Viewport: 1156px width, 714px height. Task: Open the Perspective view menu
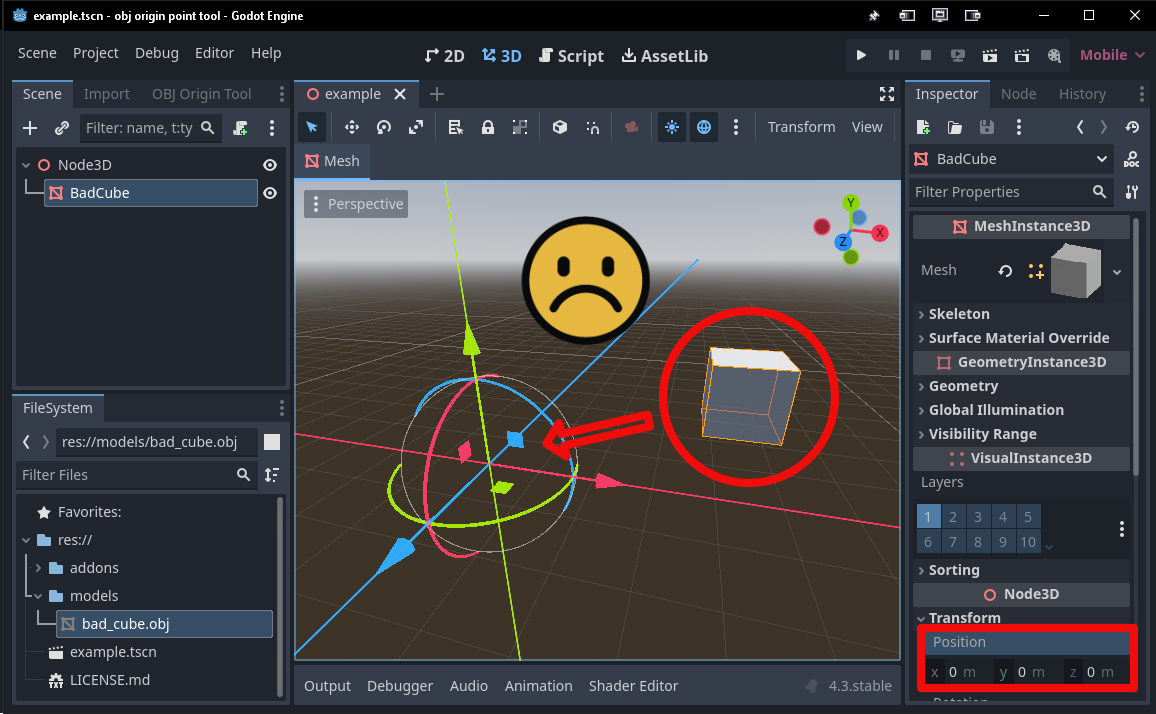pos(356,204)
